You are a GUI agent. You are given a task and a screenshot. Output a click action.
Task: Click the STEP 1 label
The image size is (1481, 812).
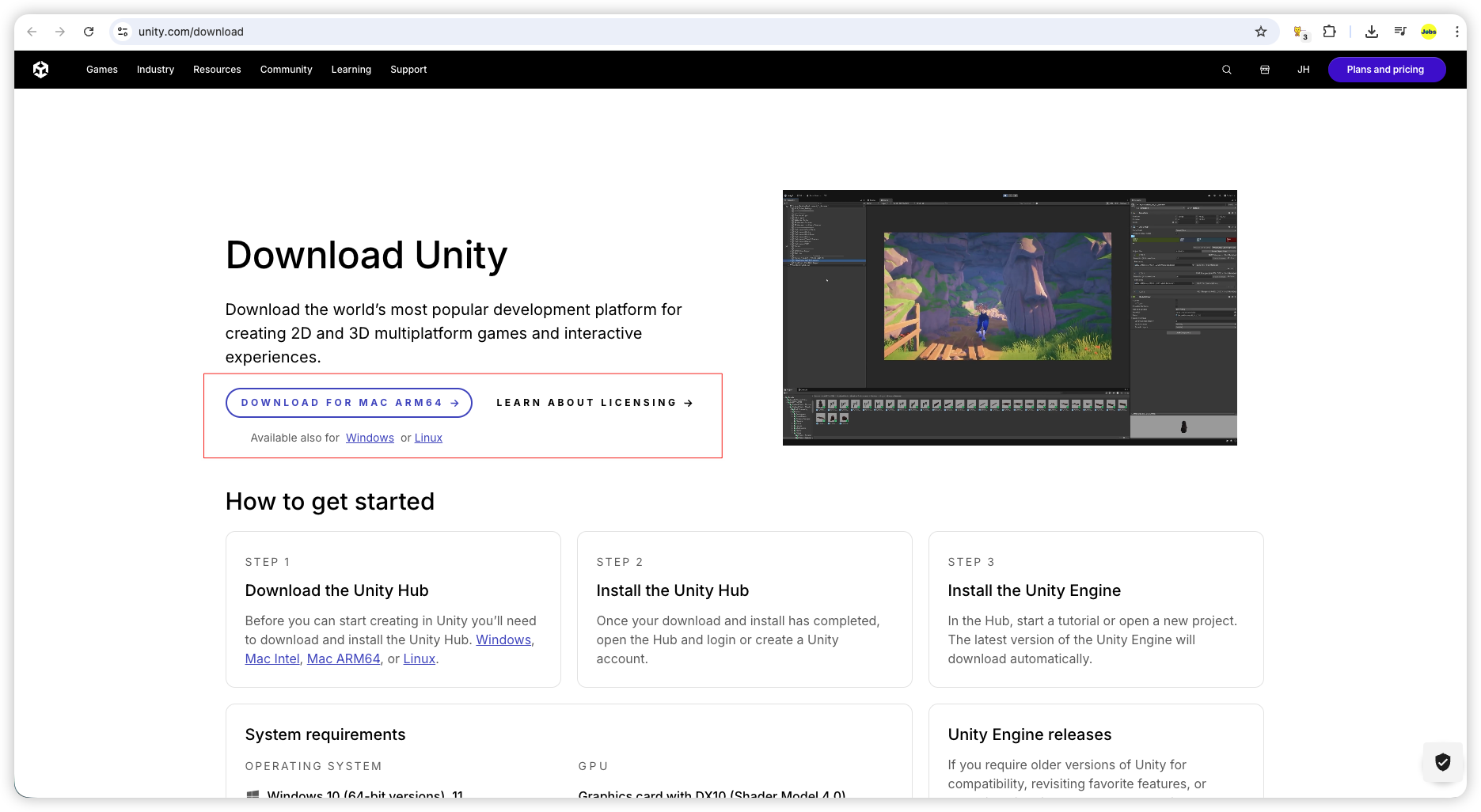268,562
